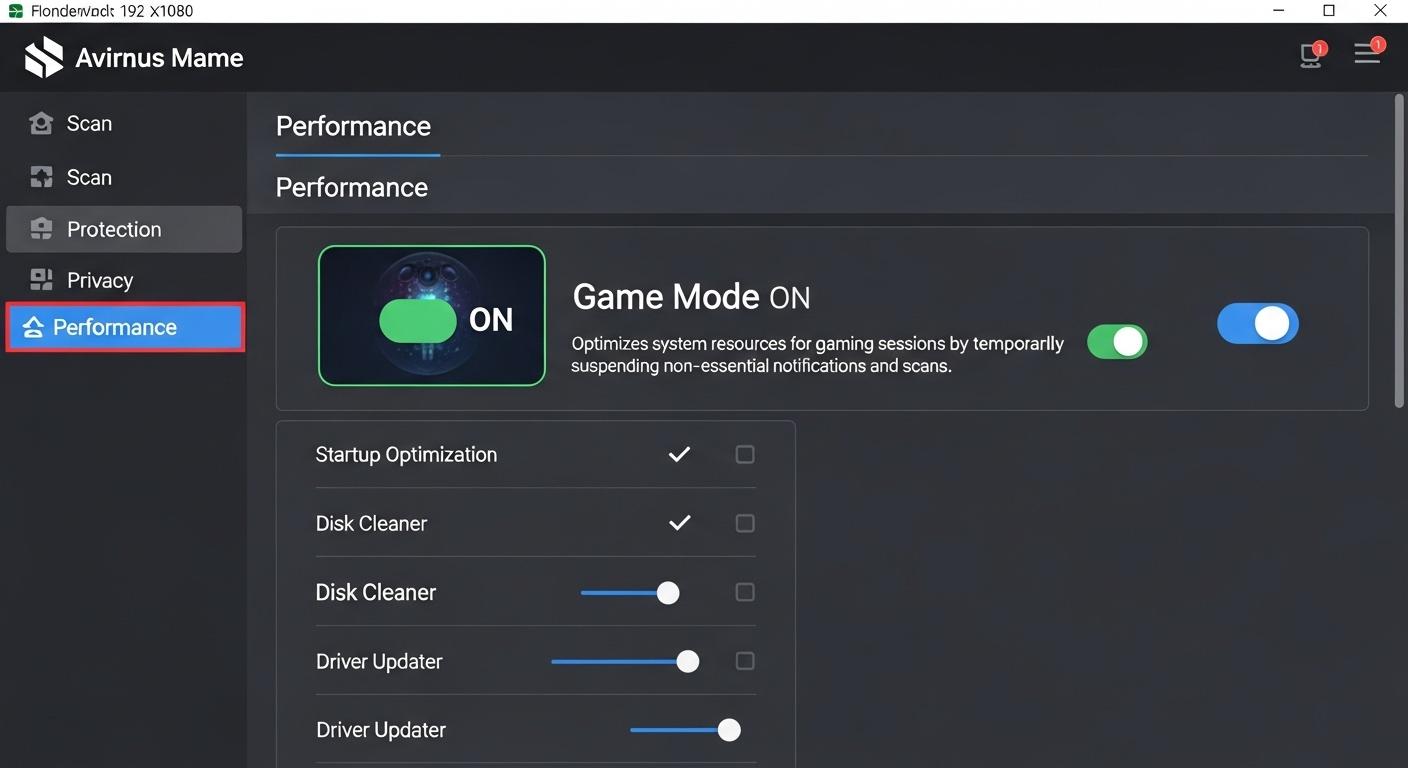Image resolution: width=1408 pixels, height=768 pixels.
Task: Select the Performance tab at the top
Action: point(353,127)
